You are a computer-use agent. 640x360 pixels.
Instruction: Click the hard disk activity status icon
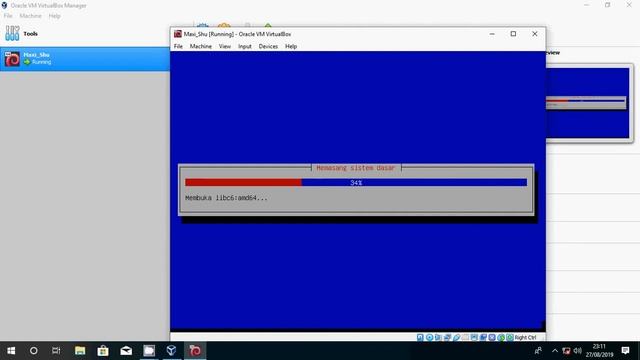[x=420, y=338]
